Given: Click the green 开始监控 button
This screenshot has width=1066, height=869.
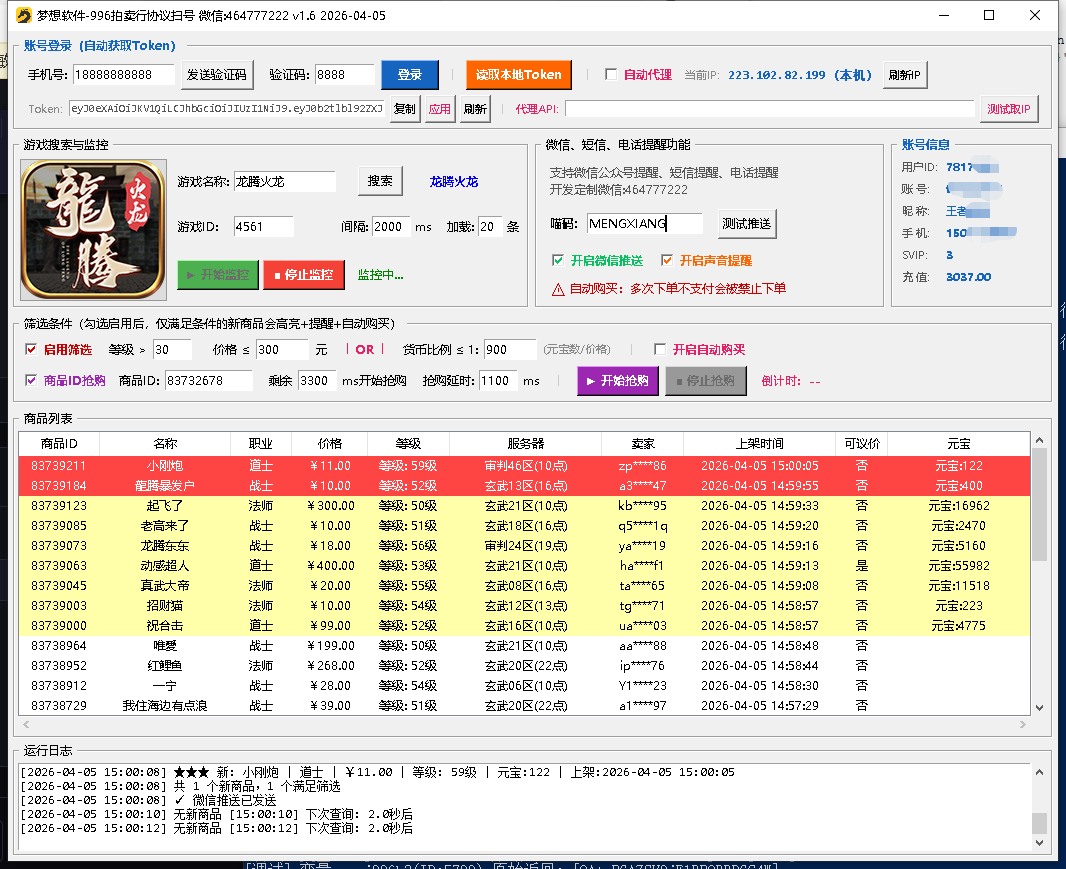Looking at the screenshot, I should point(218,275).
